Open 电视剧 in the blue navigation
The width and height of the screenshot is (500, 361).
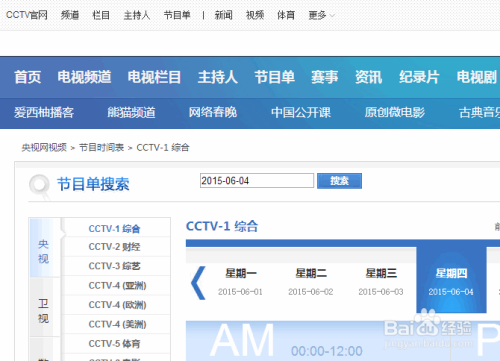[477, 77]
